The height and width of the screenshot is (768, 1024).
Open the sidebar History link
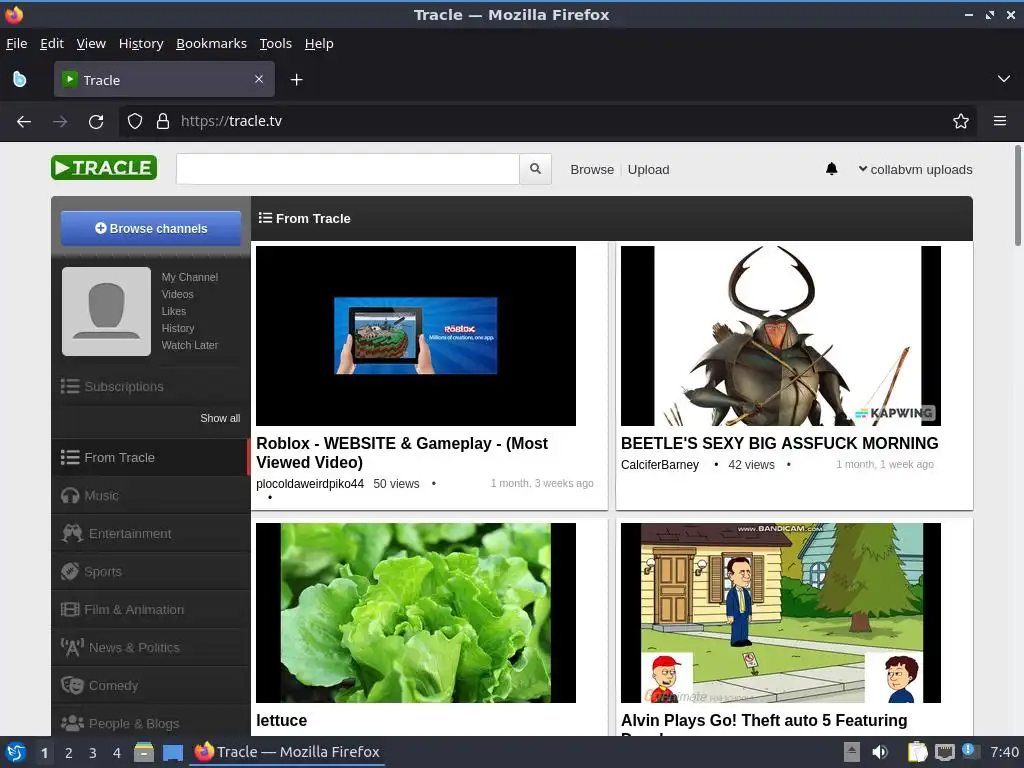[x=178, y=328]
